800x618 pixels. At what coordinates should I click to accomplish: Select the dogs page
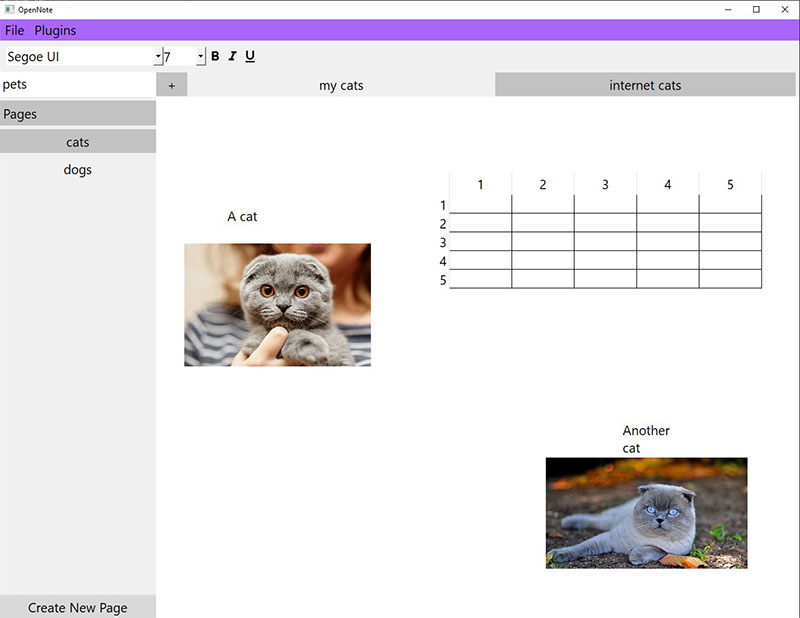pyautogui.click(x=78, y=169)
